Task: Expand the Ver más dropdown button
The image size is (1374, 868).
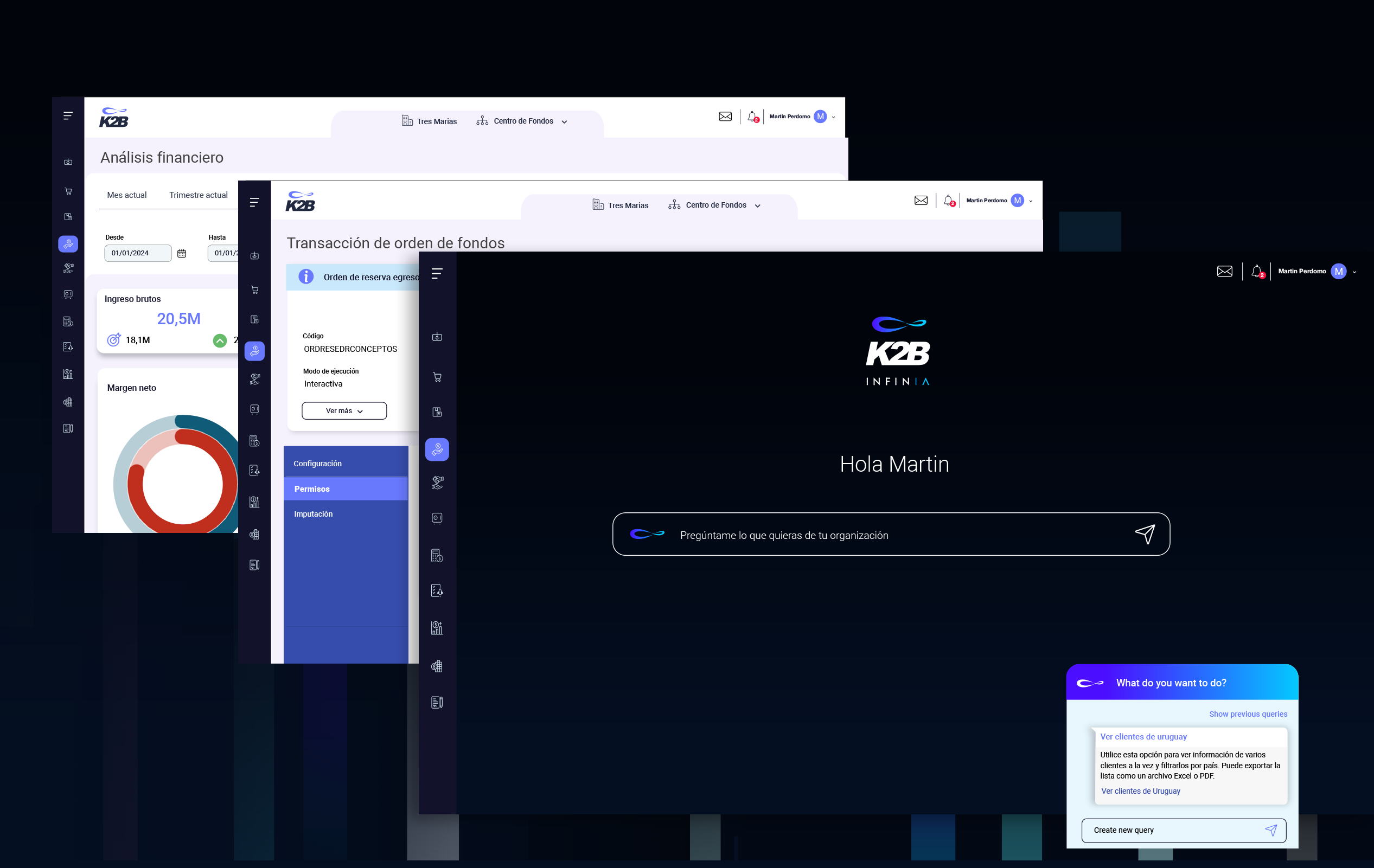Action: pyautogui.click(x=344, y=410)
